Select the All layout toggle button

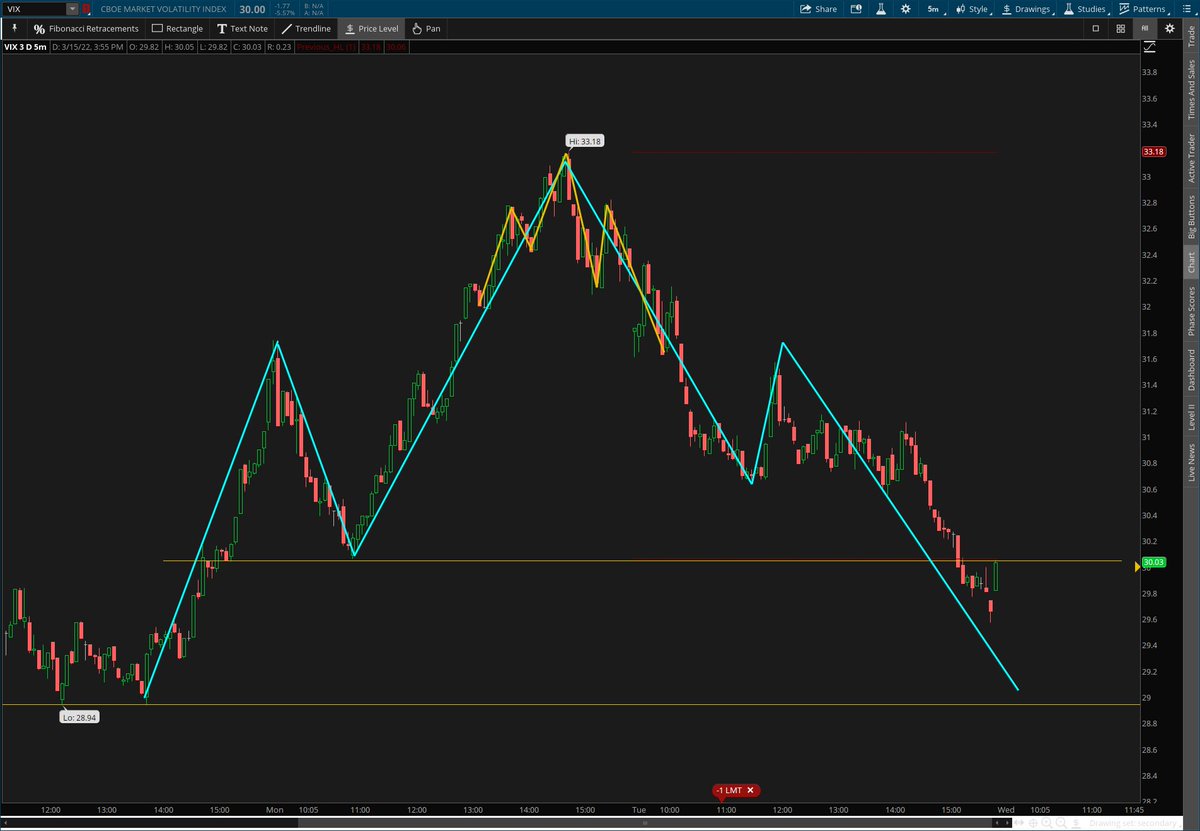1146,28
